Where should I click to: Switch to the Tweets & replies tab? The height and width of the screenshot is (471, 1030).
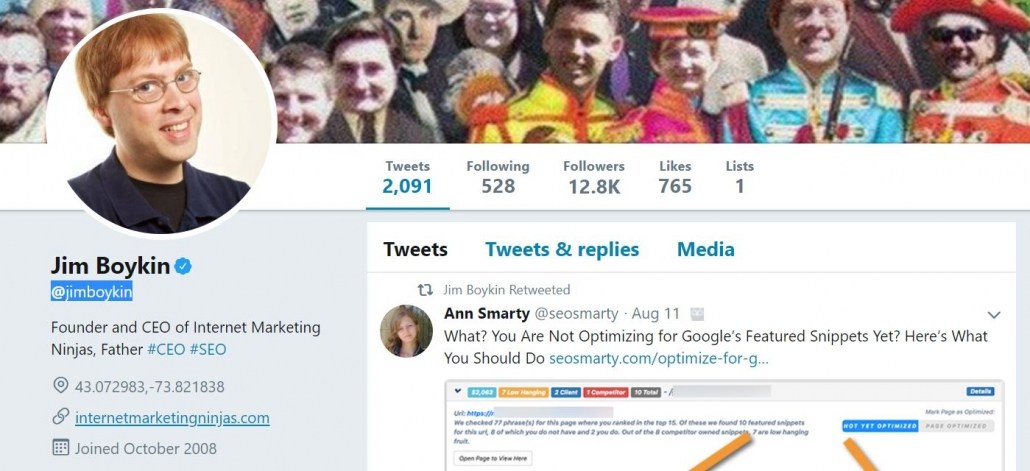coord(562,250)
